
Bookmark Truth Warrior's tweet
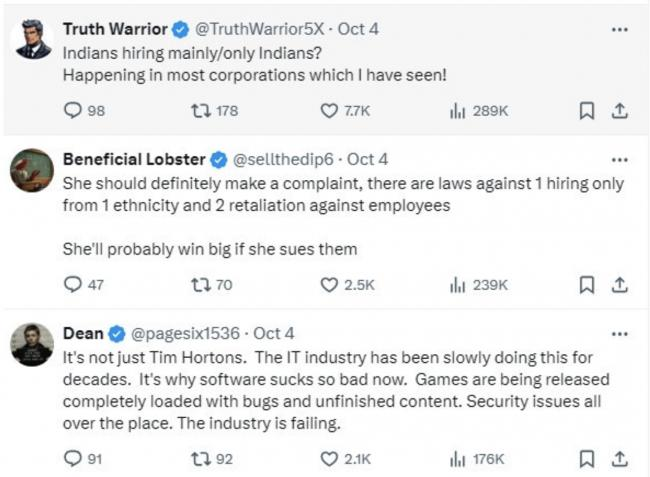587,111
